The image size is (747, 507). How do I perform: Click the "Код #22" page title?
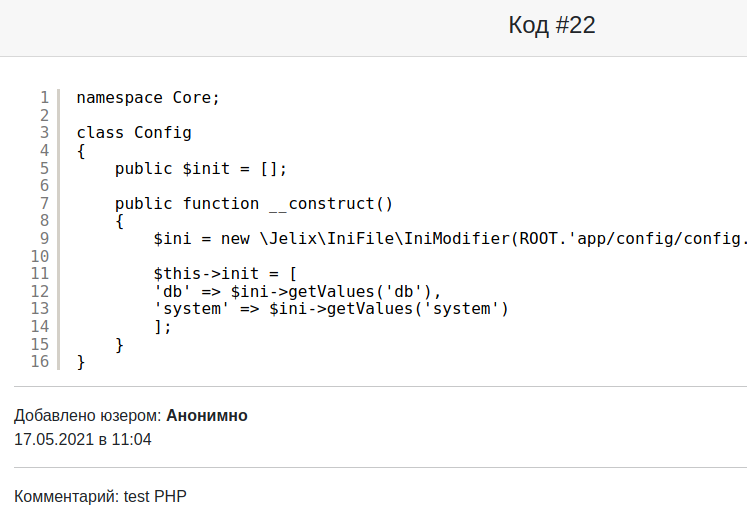point(551,26)
